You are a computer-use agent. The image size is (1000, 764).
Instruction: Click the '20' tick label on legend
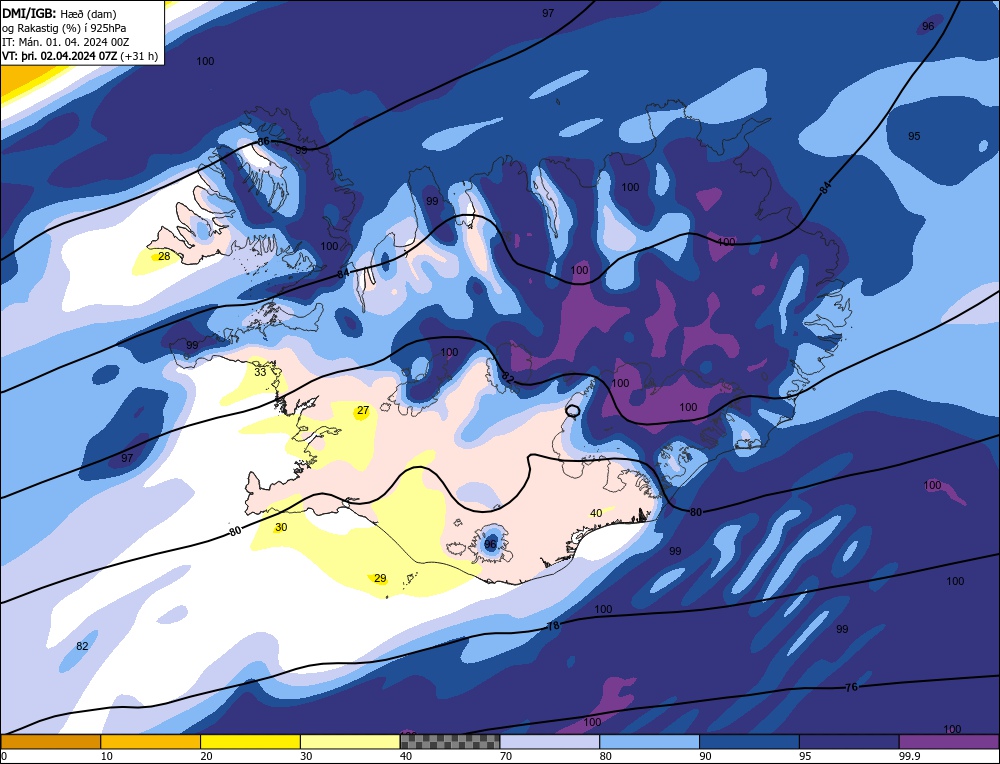tap(207, 756)
